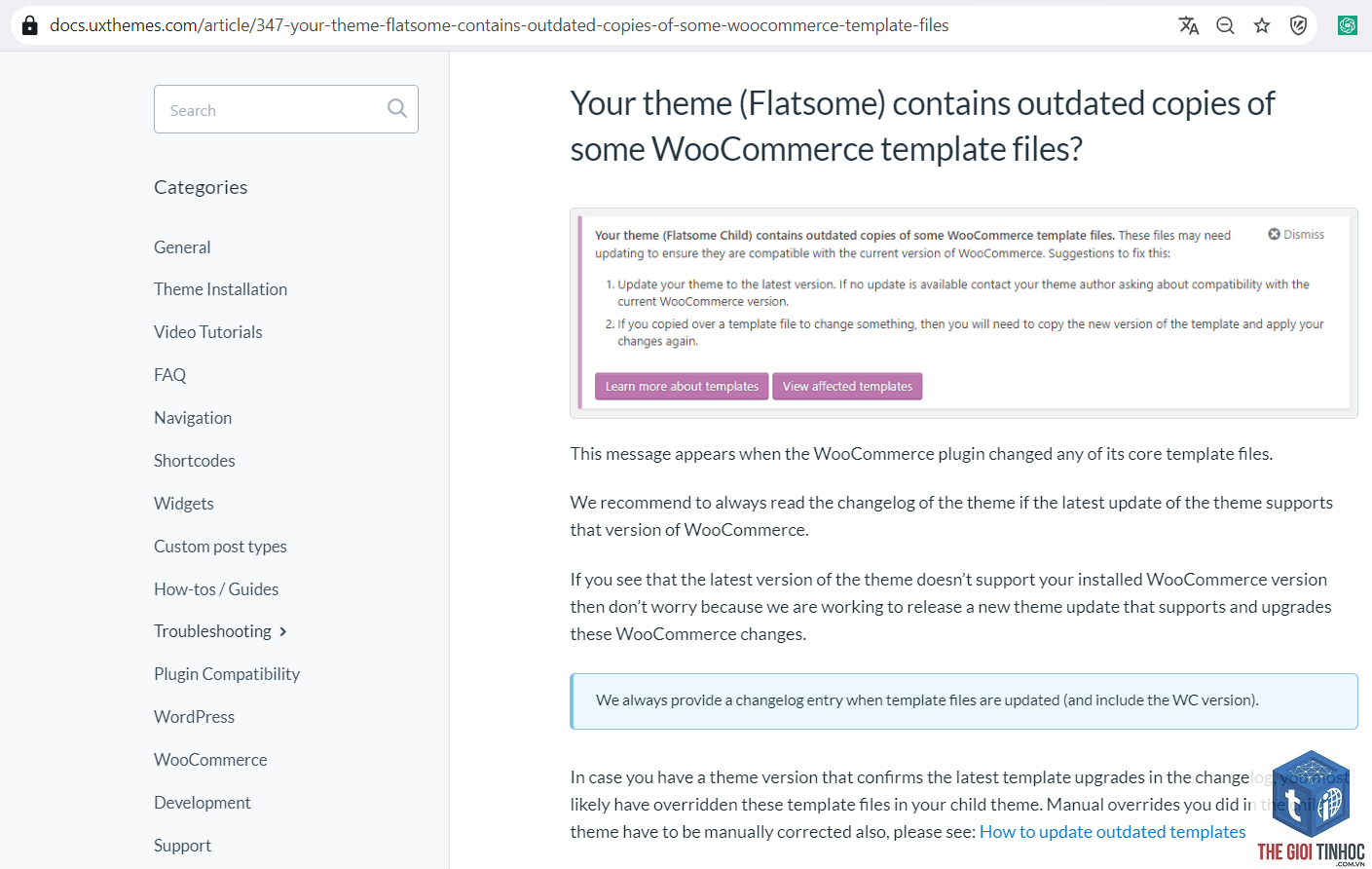The height and width of the screenshot is (869, 1372).
Task: Open the Shortcodes category
Action: tap(195, 461)
